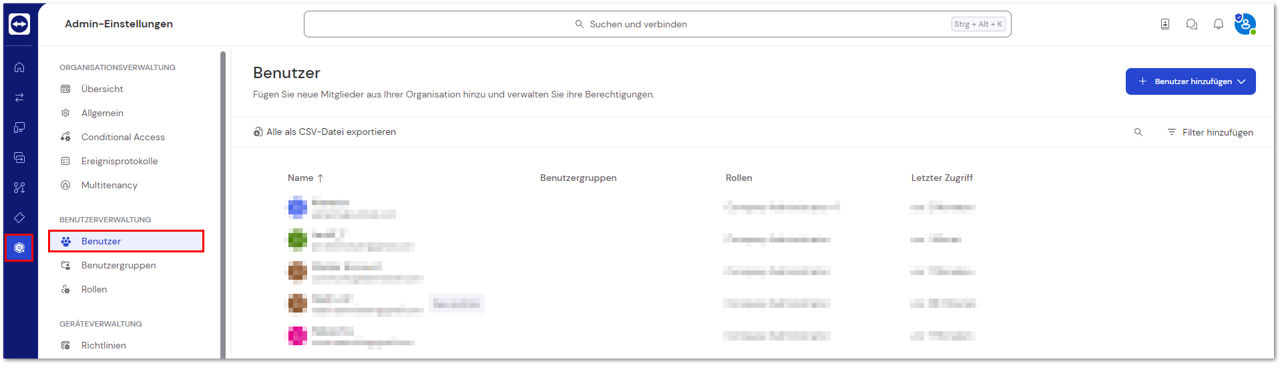
Task: Open the ticket icon in left rail
Action: 19,217
